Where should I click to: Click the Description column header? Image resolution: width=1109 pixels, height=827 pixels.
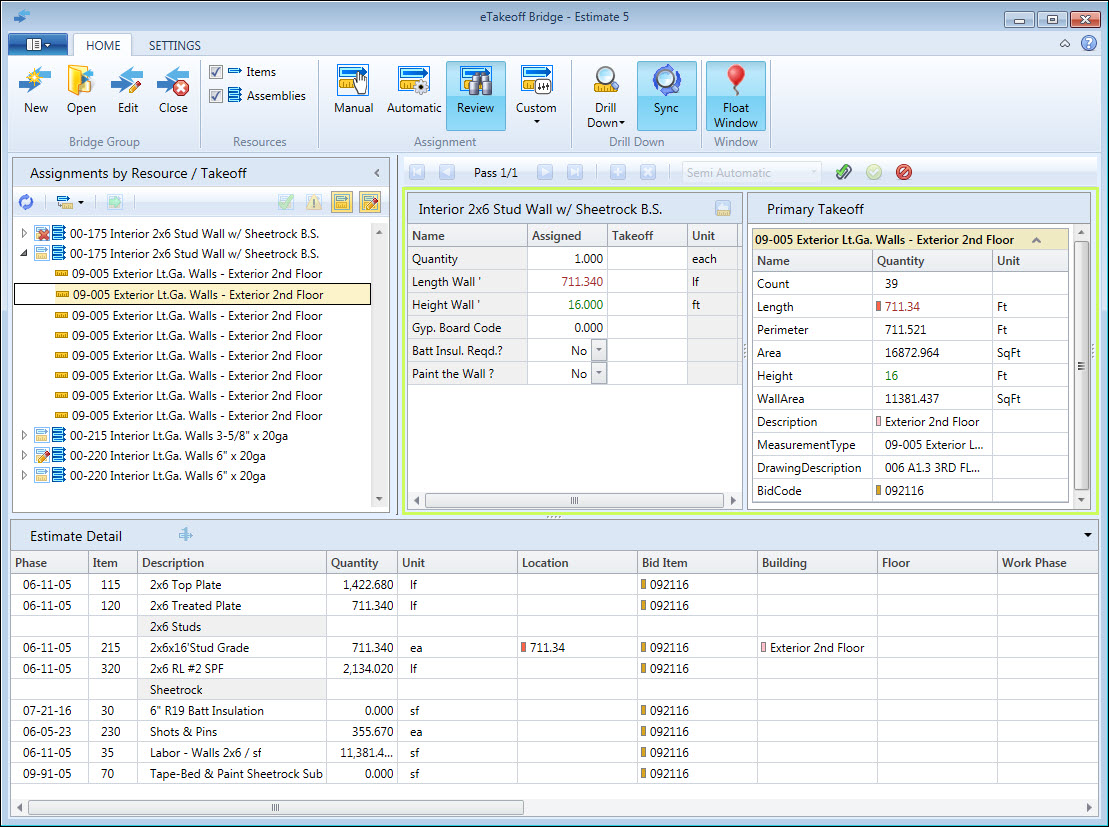[x=173, y=563]
